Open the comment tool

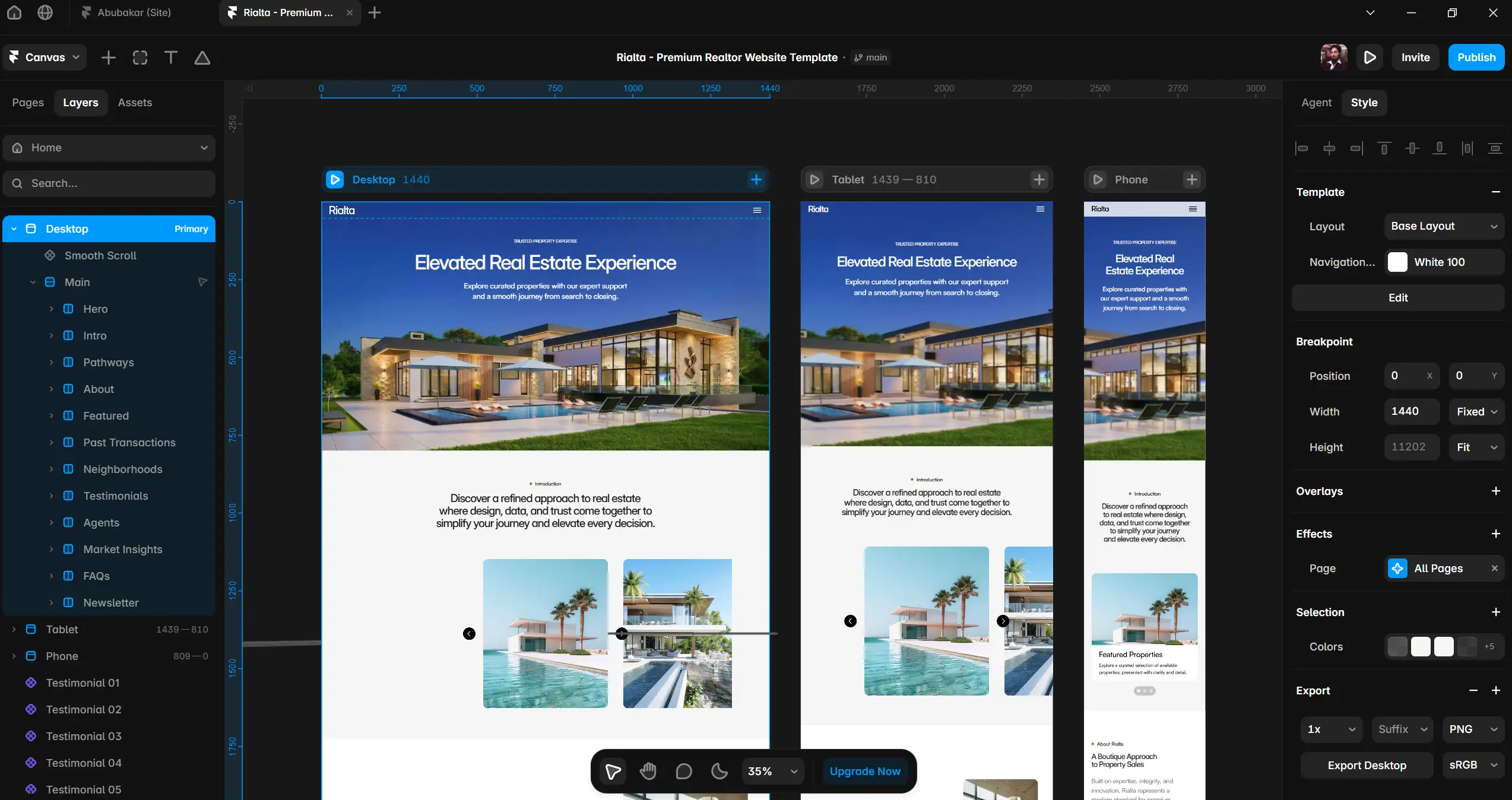[x=684, y=771]
